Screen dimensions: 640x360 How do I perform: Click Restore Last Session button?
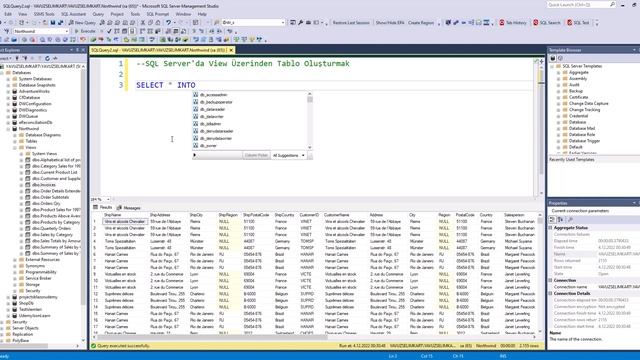click(351, 22)
